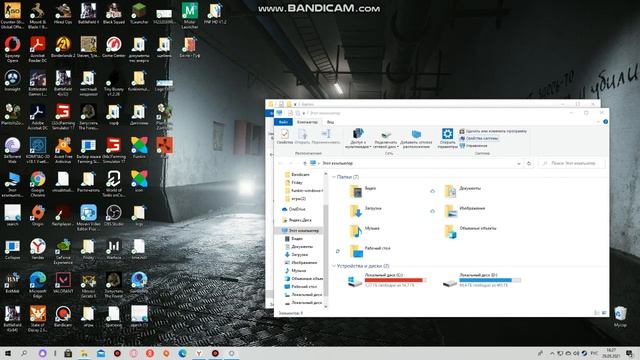640x360 pixels.
Task: Select the Warface desktop icon
Action: [113, 249]
